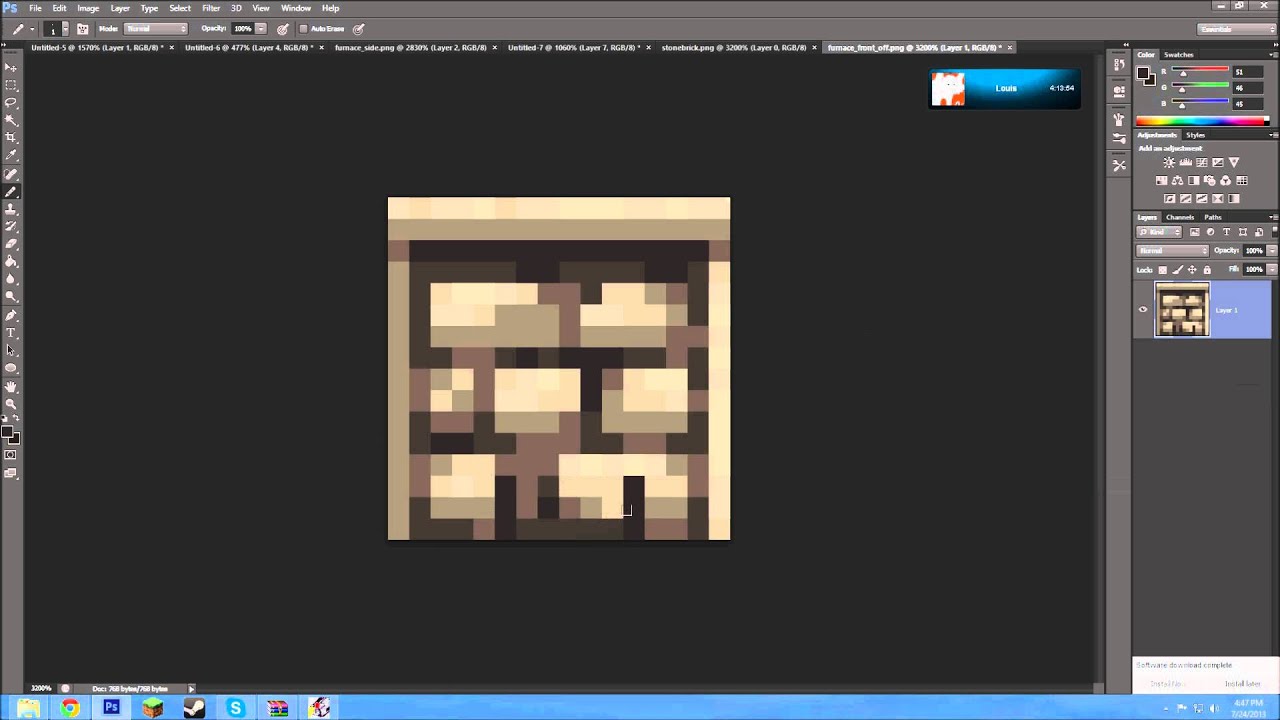Image resolution: width=1280 pixels, height=720 pixels.
Task: Select the Rectangular Marquee tool
Action: tap(11, 85)
